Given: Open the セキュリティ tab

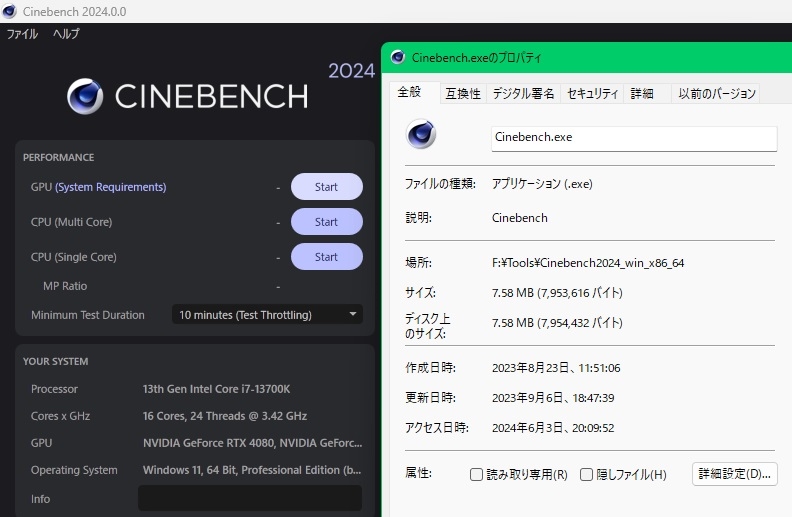Looking at the screenshot, I should click(592, 93).
